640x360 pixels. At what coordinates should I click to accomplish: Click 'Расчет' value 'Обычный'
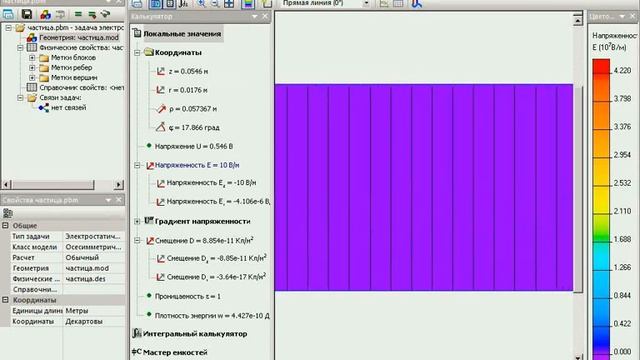[94, 258]
